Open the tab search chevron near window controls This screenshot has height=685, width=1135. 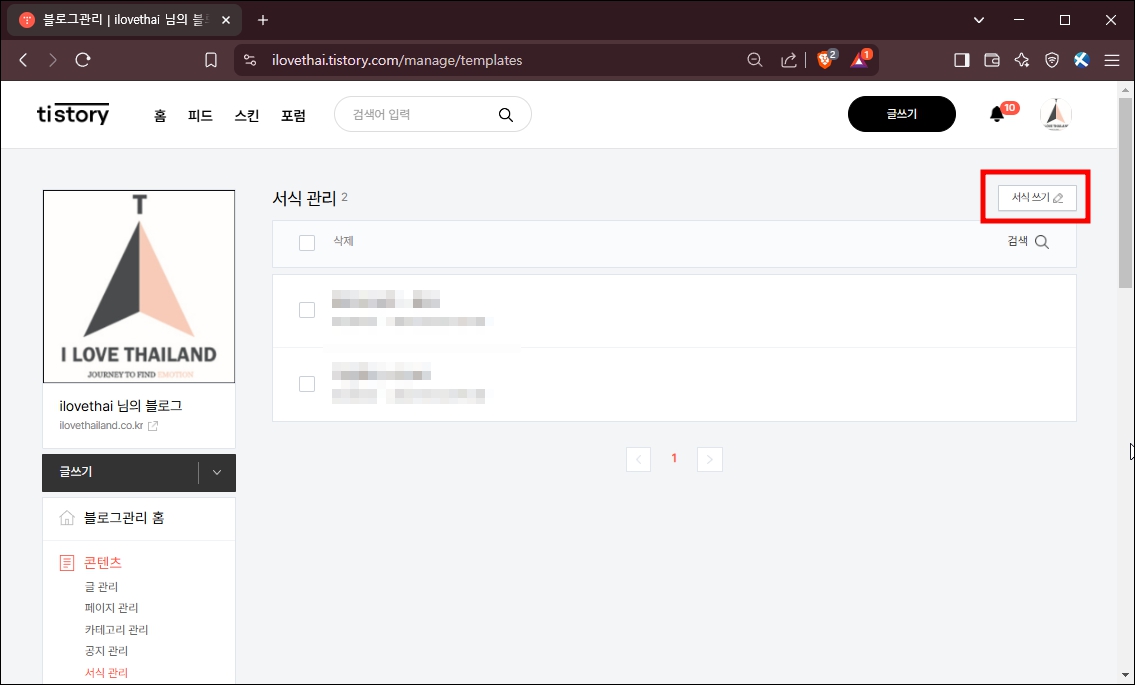pos(978,19)
